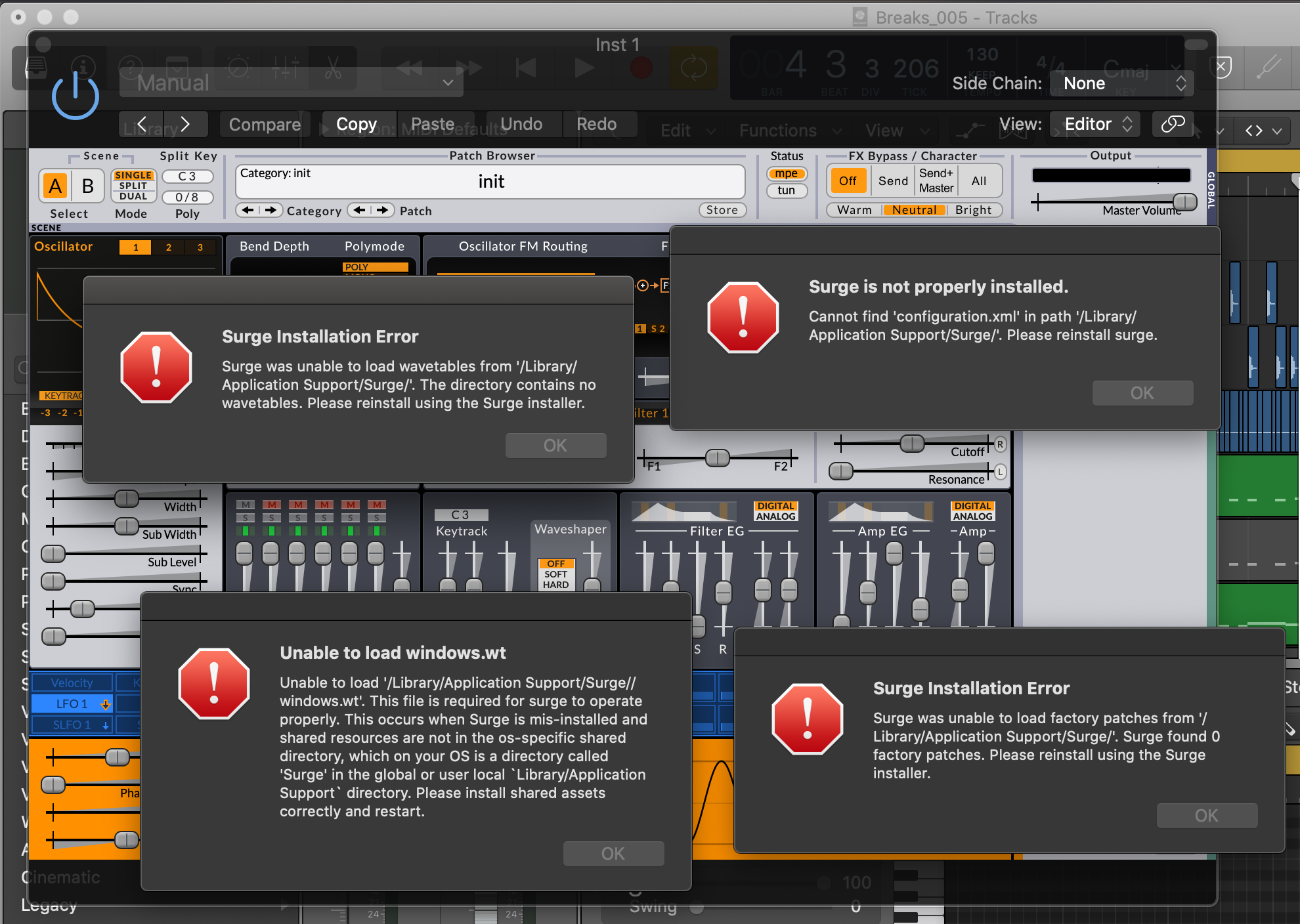Click the Store button in Patch Browser
This screenshot has width=1300, height=924.
(x=722, y=209)
